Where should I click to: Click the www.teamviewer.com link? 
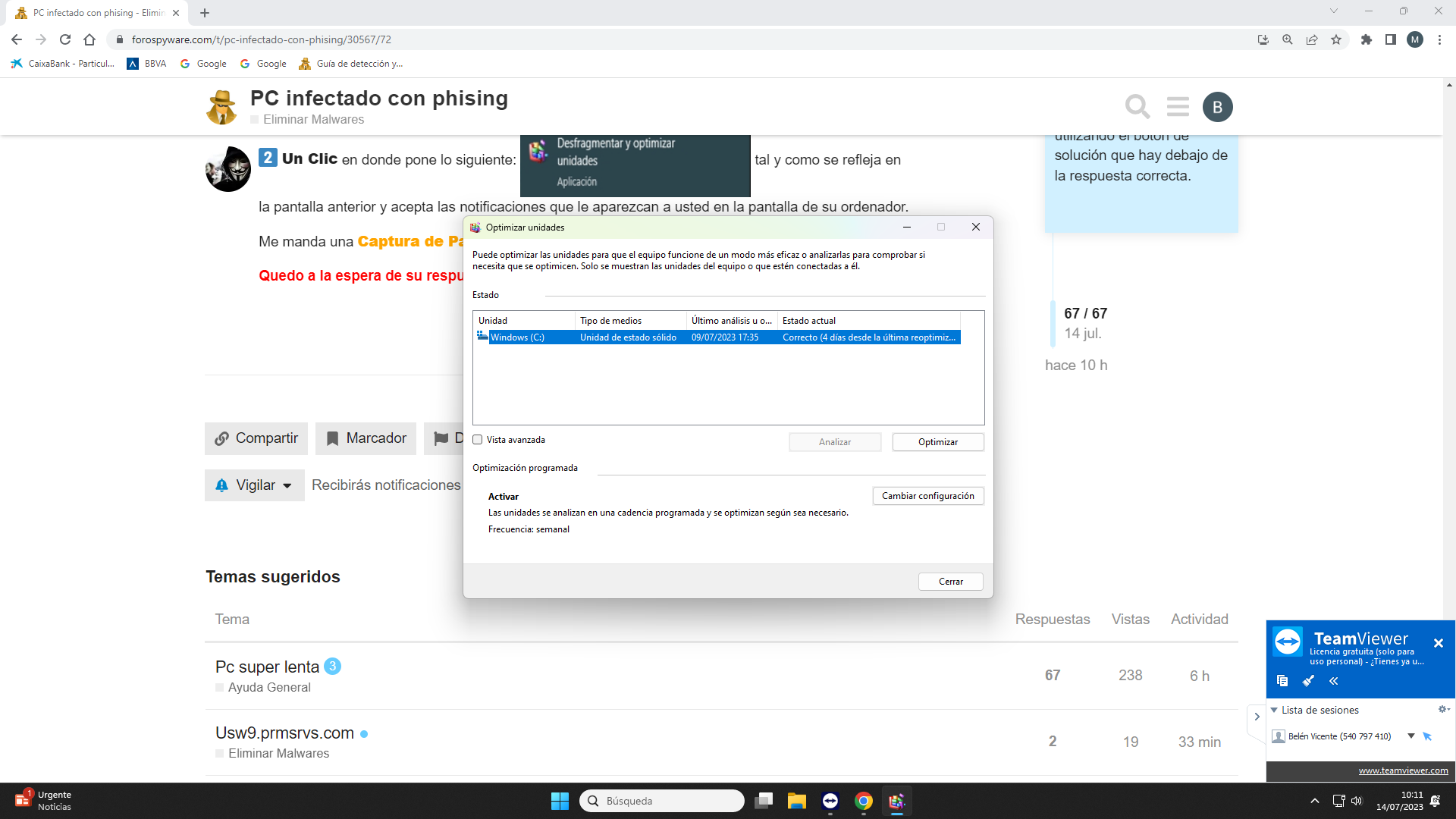(1403, 770)
